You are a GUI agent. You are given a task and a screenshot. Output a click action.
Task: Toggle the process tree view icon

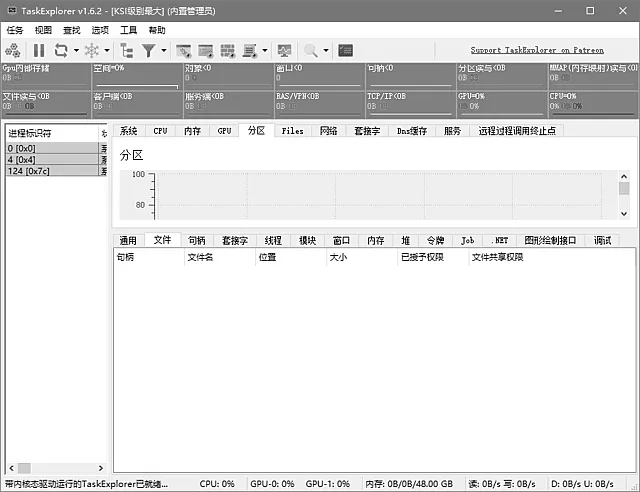[127, 51]
